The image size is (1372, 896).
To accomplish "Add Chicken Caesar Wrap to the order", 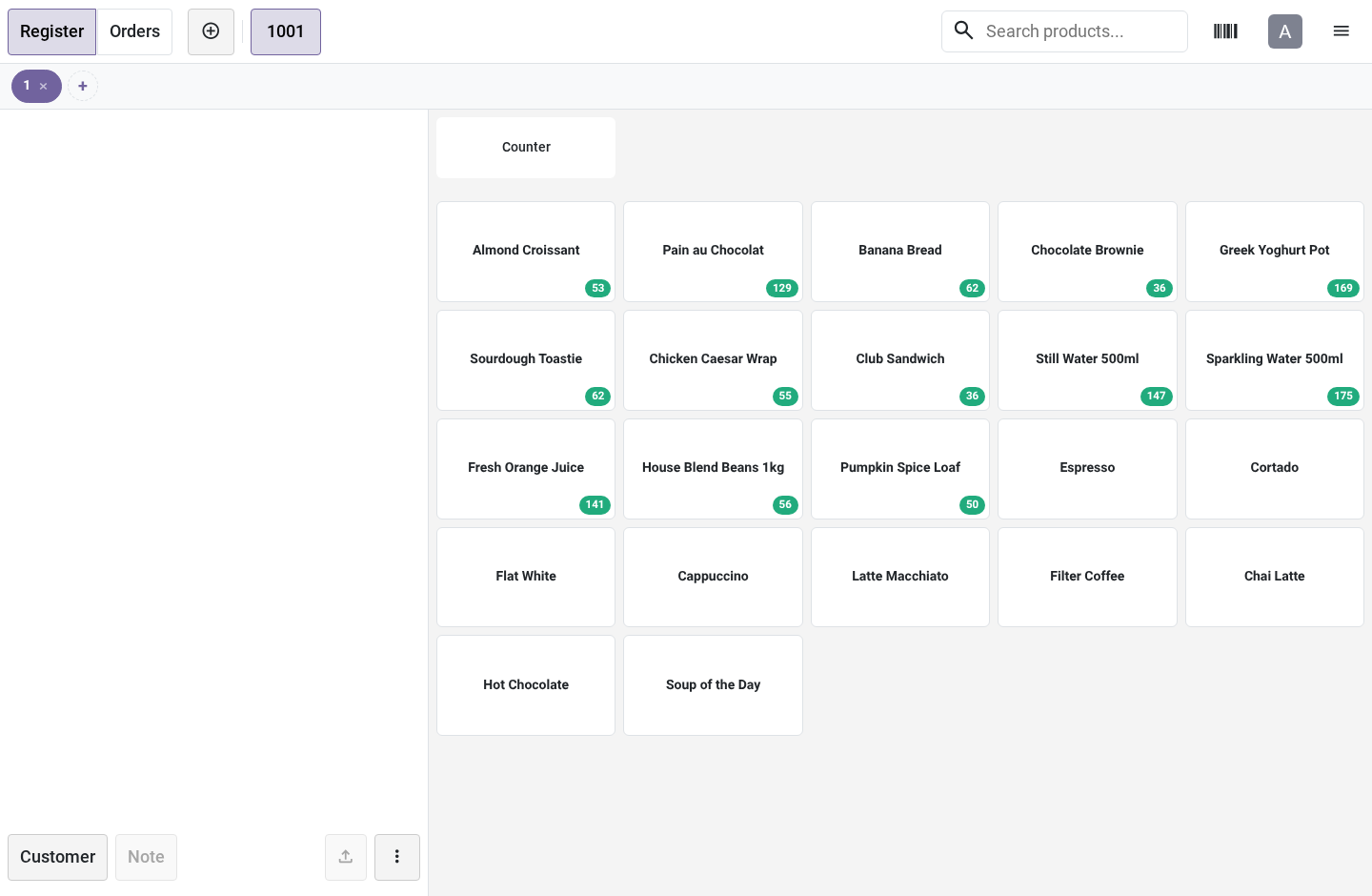I will [x=713, y=360].
